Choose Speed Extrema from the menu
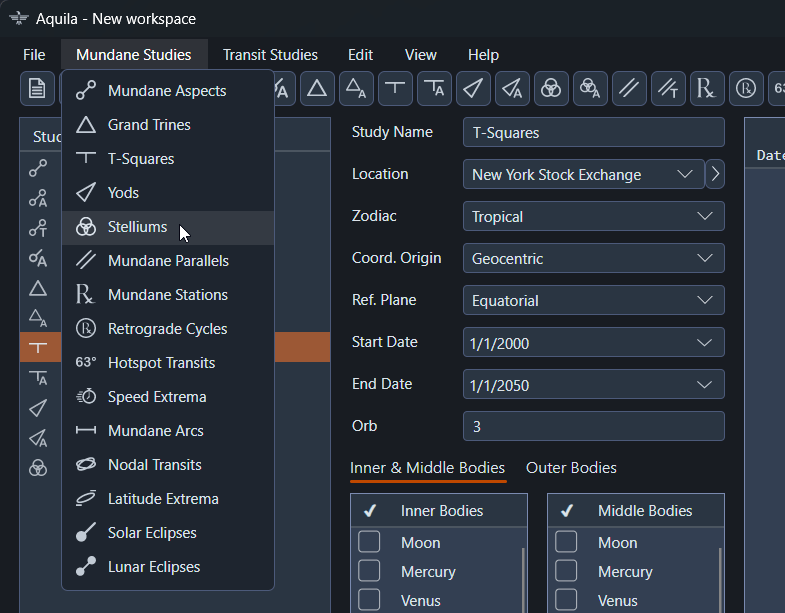The image size is (785, 613). (x=168, y=397)
